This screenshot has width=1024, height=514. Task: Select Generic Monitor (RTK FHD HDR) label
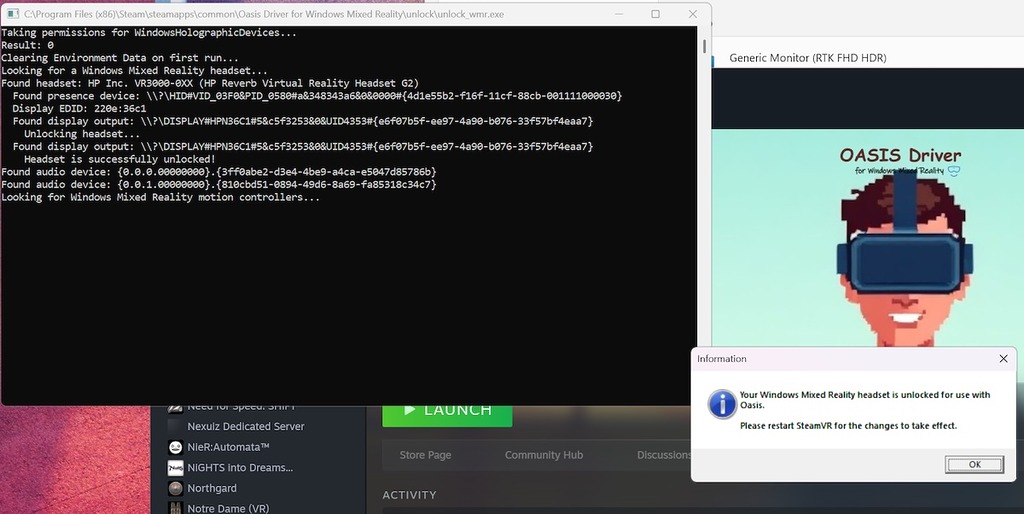808,58
